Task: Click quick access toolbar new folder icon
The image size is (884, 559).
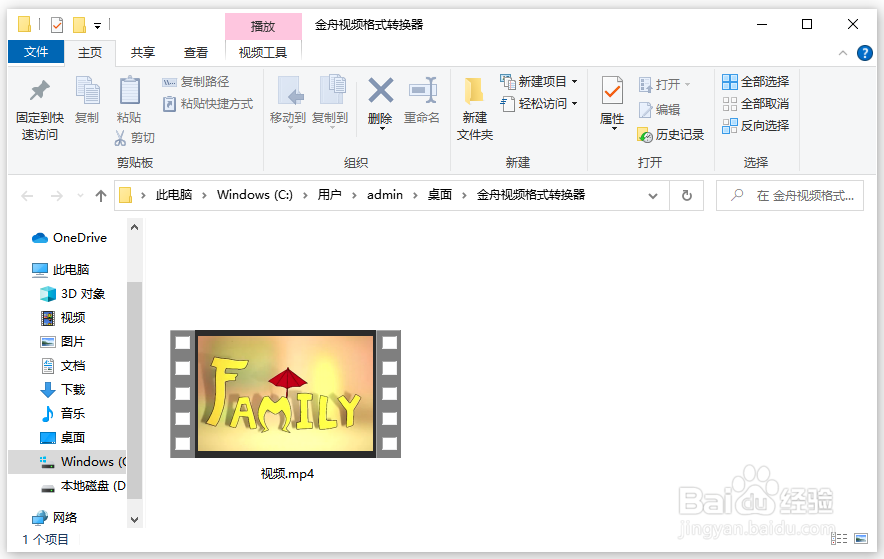Action: click(79, 25)
